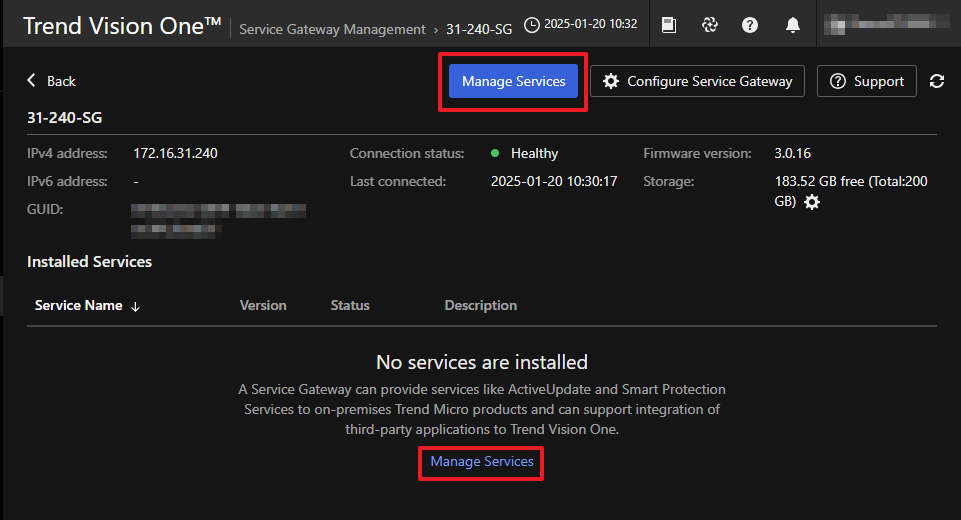Click the swirl assistant icon in top bar
Image resolution: width=961 pixels, height=520 pixels.
(710, 25)
